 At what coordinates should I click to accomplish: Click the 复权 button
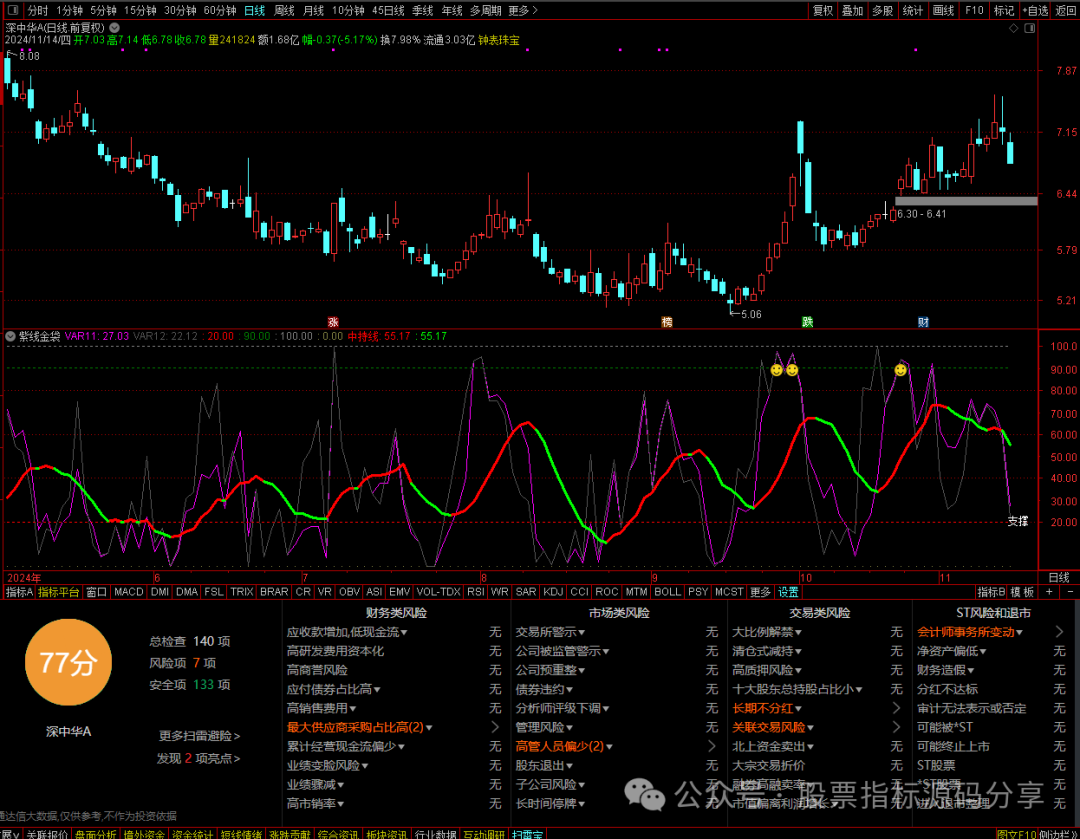click(823, 10)
